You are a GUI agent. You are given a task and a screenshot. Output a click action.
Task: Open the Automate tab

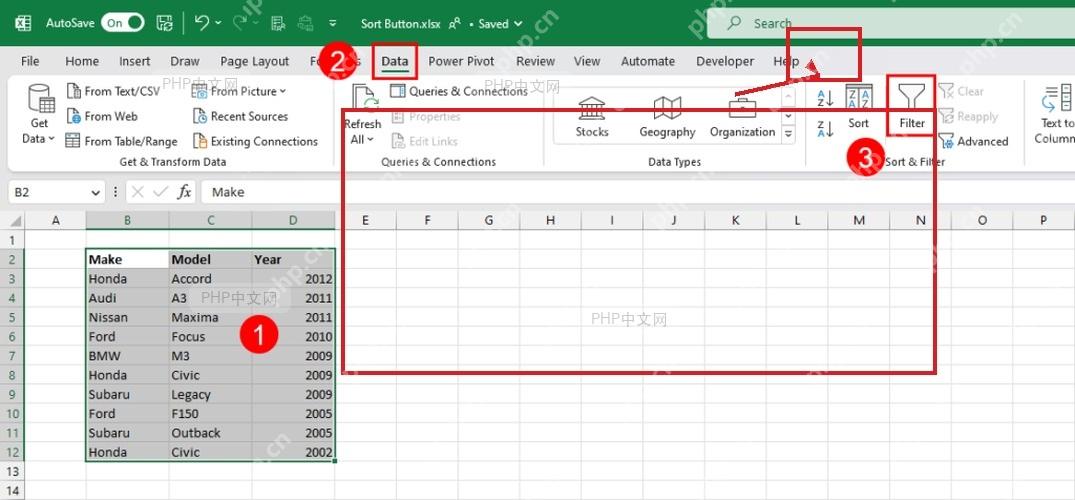coord(648,61)
